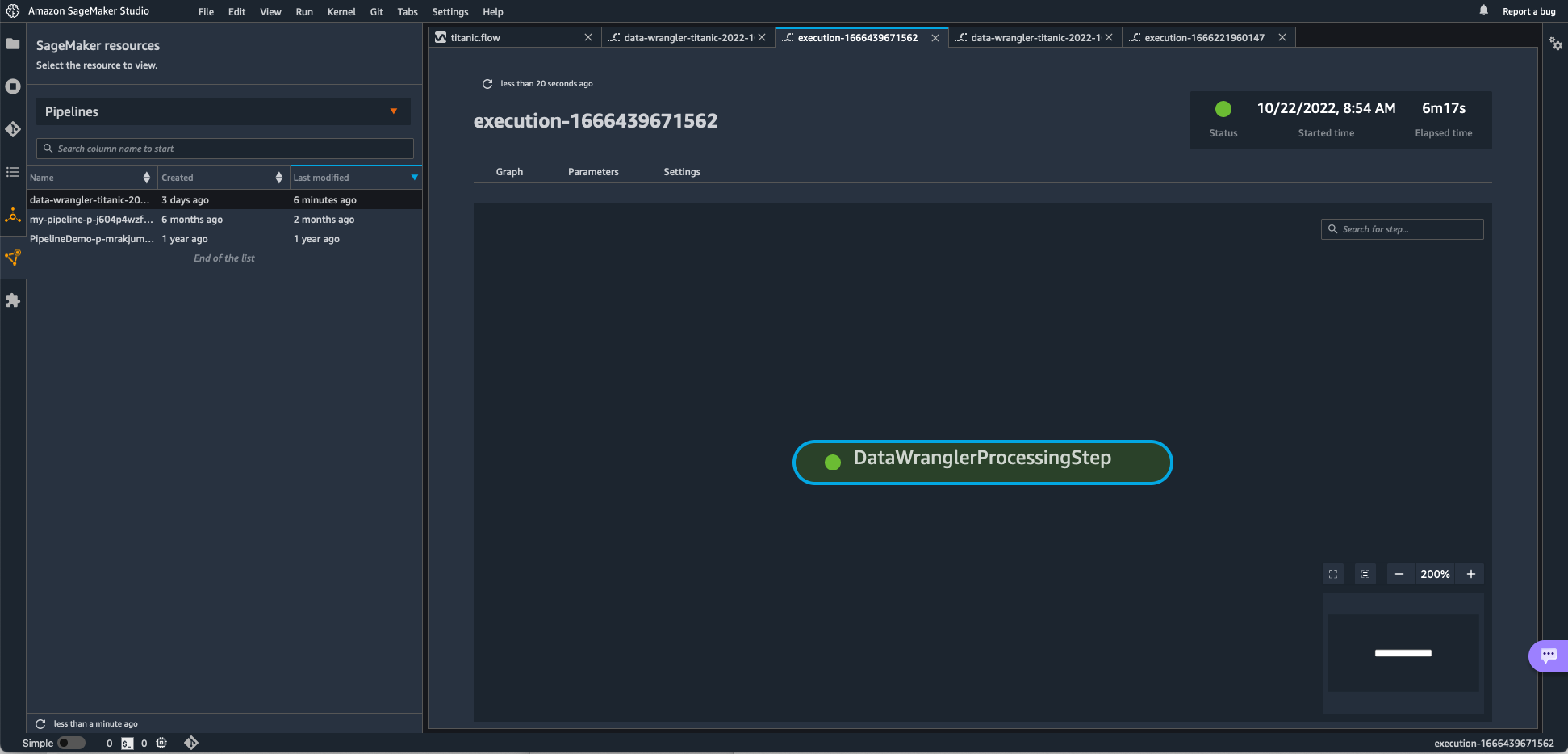Open the File menu

coord(207,12)
